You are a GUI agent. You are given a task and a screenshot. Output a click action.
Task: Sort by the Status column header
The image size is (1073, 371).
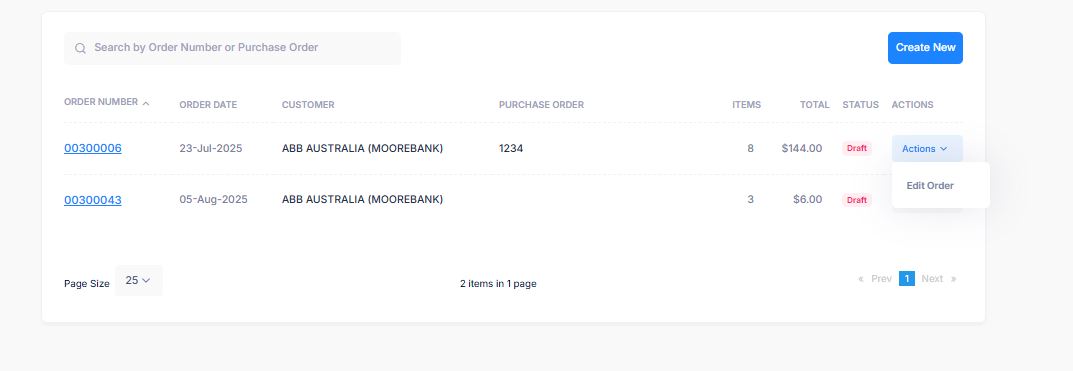(860, 105)
